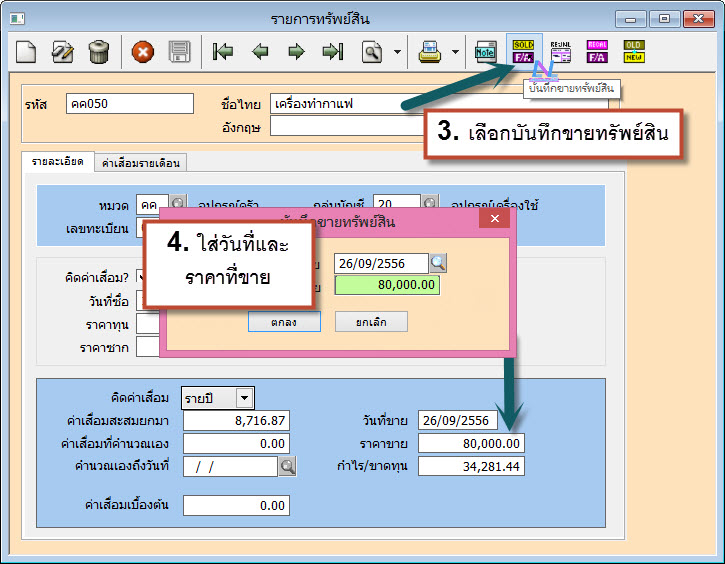Switch to the ค่าเสื่อมรายเดือน tab

click(x=141, y=163)
